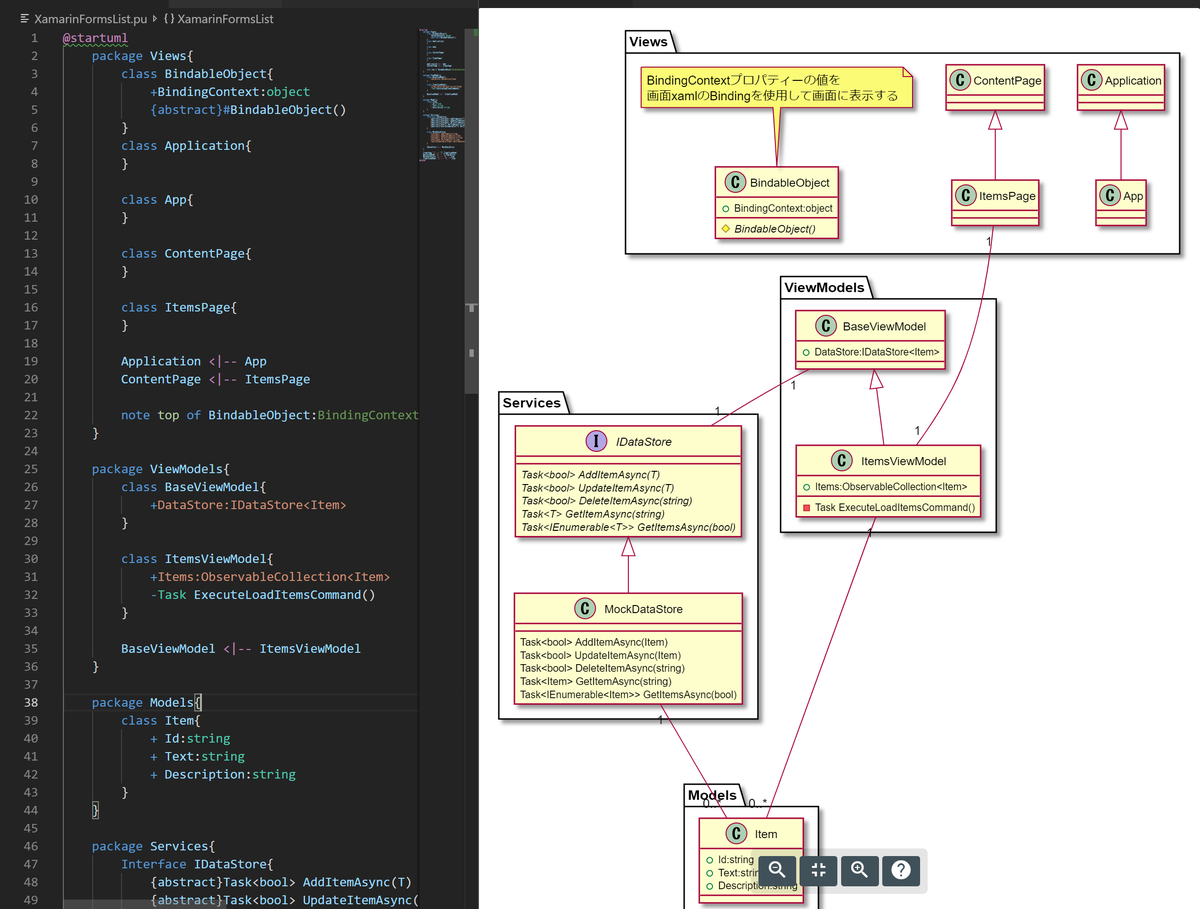Image resolution: width=1200 pixels, height=909 pixels.
Task: Click the @startuml line in editor
Action: coord(95,38)
